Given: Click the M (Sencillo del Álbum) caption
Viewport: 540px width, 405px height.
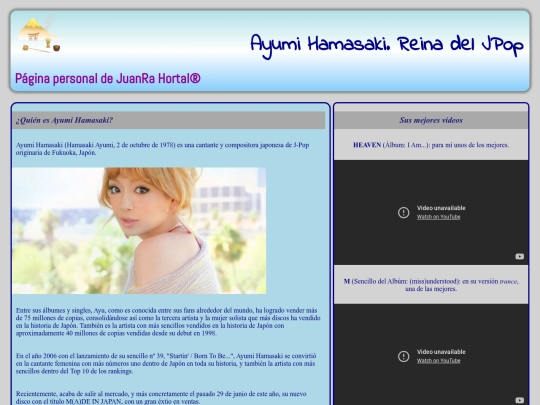Looking at the screenshot, I should coord(431,285).
